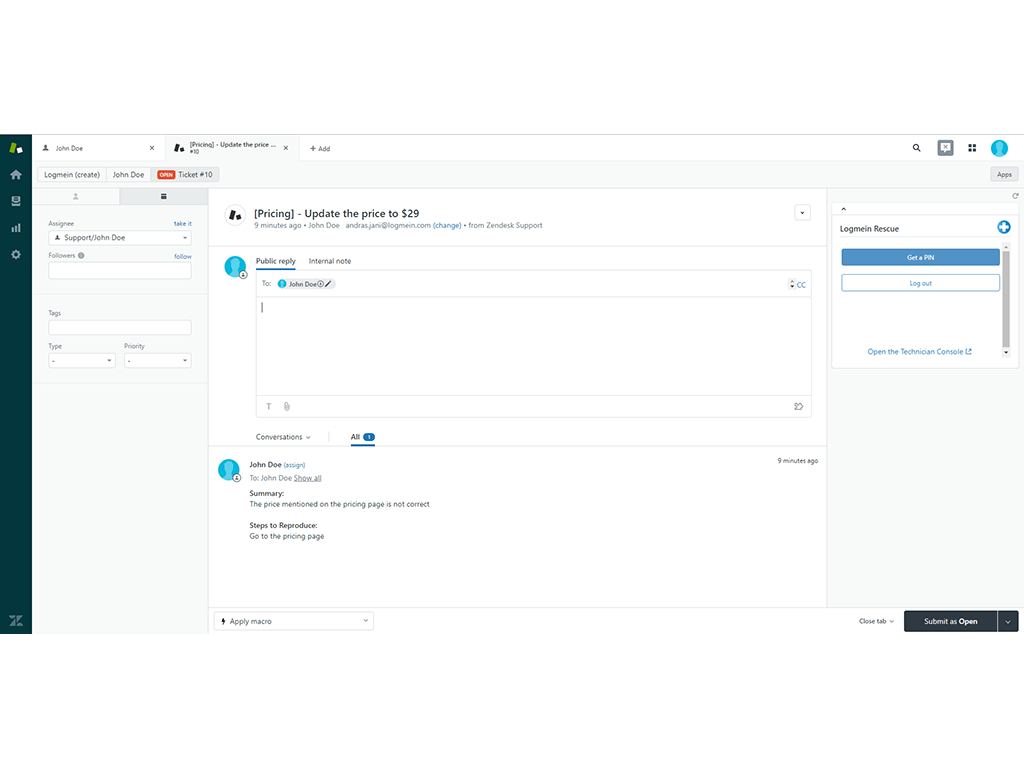Open the notifications icon near the search
The image size is (1024, 768).
coord(945,147)
